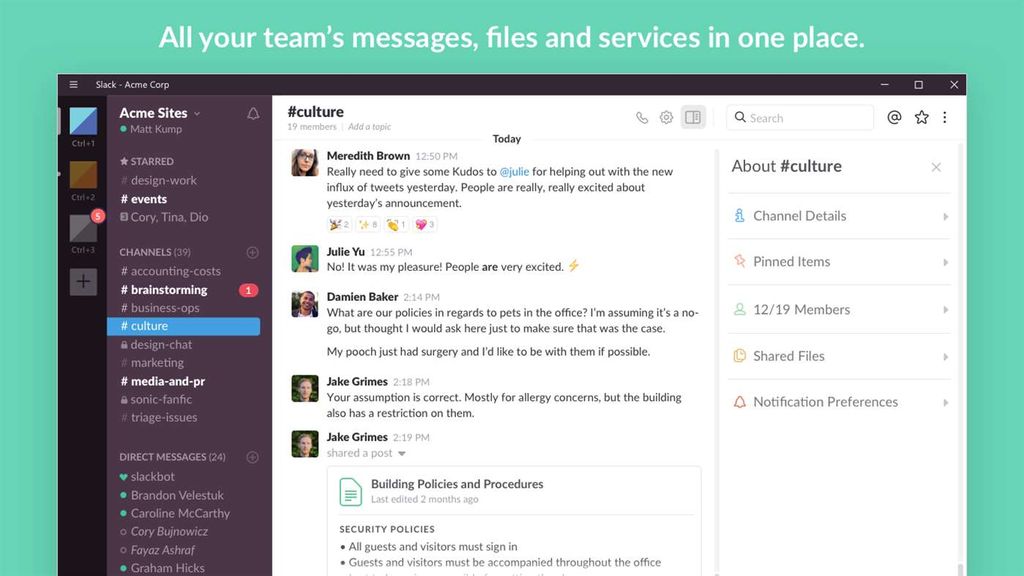
Task: Open the hamburger menu in the title bar
Action: pos(74,85)
